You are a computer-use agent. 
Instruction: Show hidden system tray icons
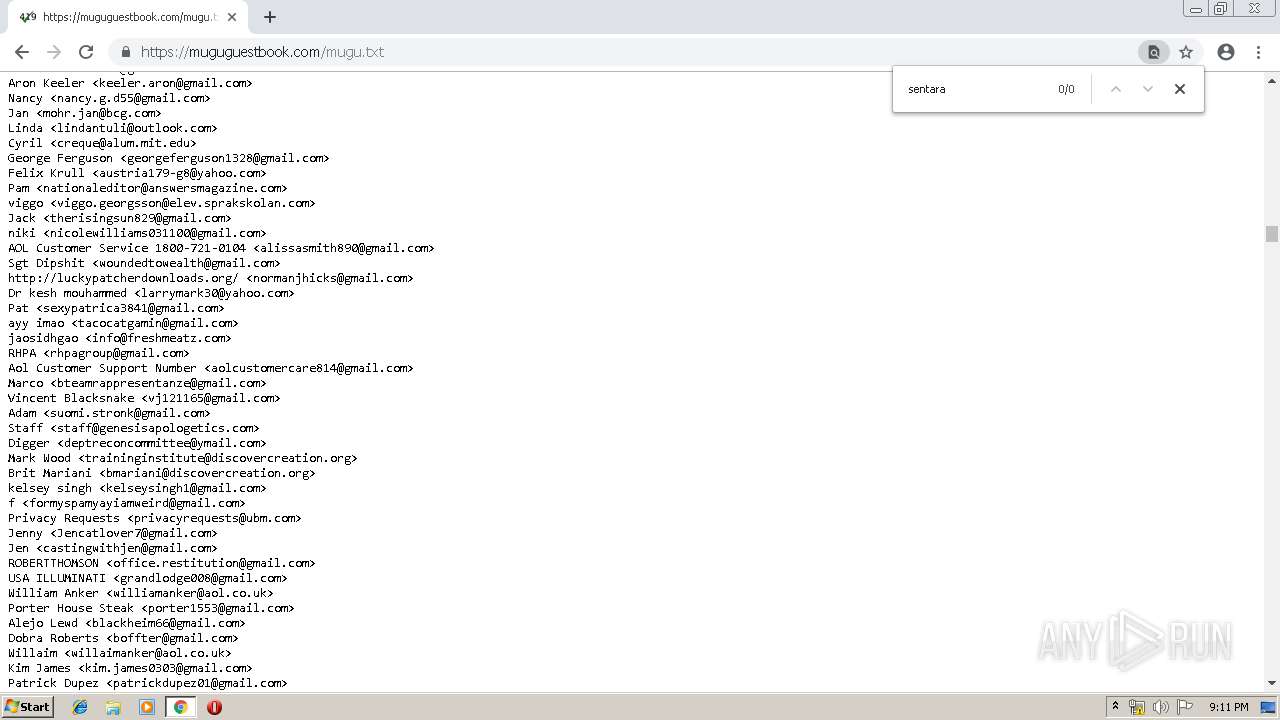pyautogui.click(x=1115, y=707)
